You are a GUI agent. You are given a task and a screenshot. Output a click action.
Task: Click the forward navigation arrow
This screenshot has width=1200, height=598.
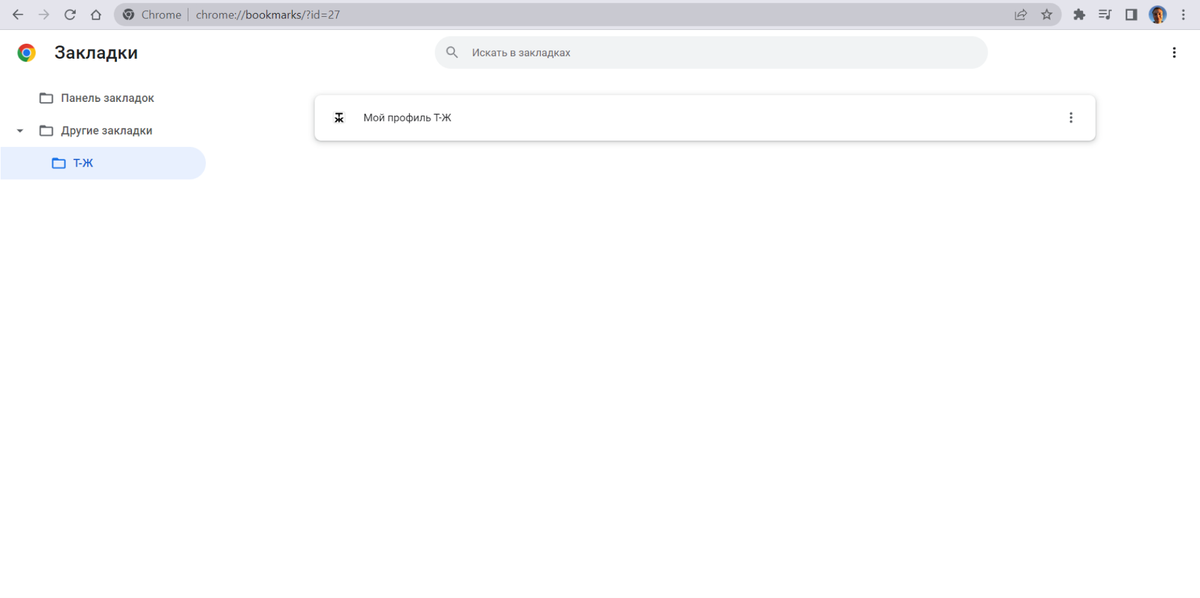tap(43, 15)
